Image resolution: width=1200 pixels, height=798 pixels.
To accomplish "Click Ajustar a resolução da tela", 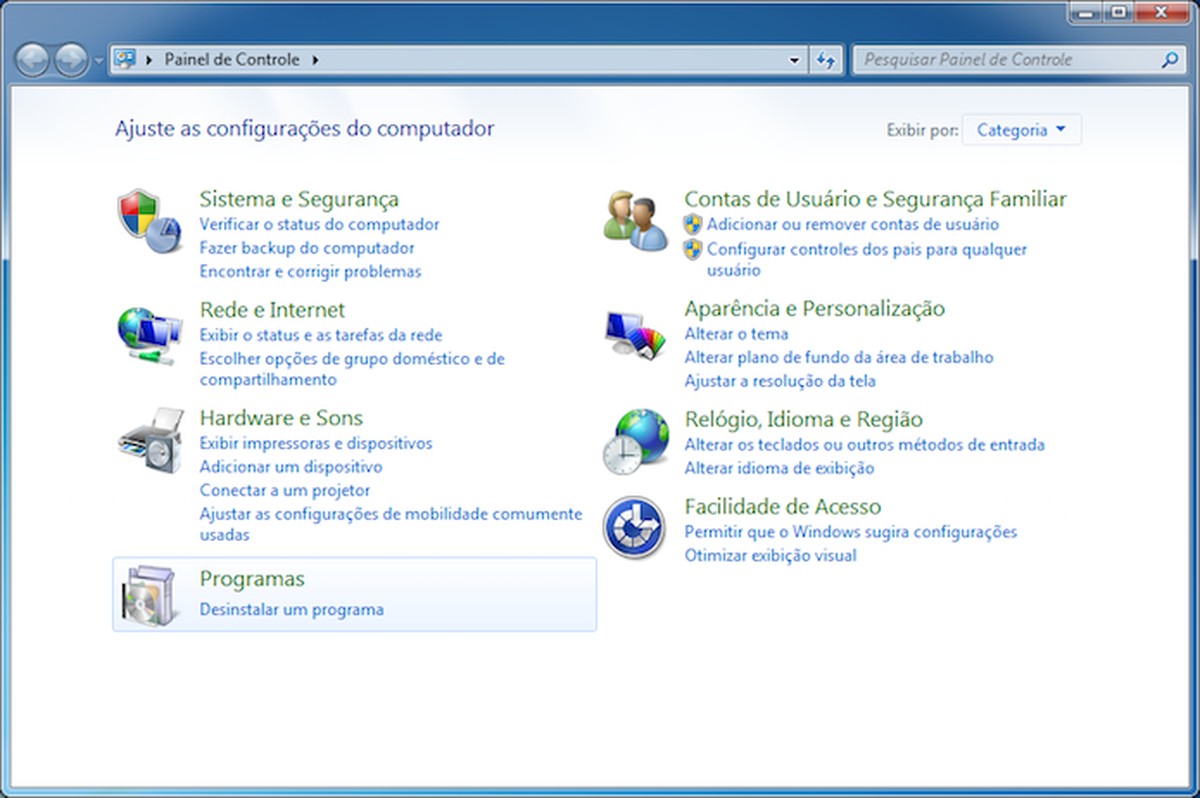I will click(780, 381).
